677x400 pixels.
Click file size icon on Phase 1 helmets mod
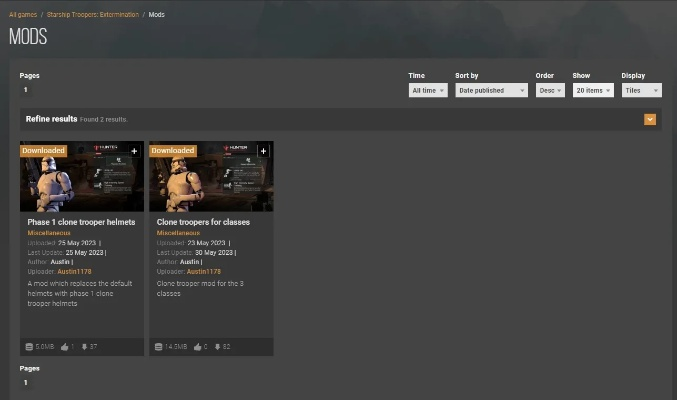30,347
